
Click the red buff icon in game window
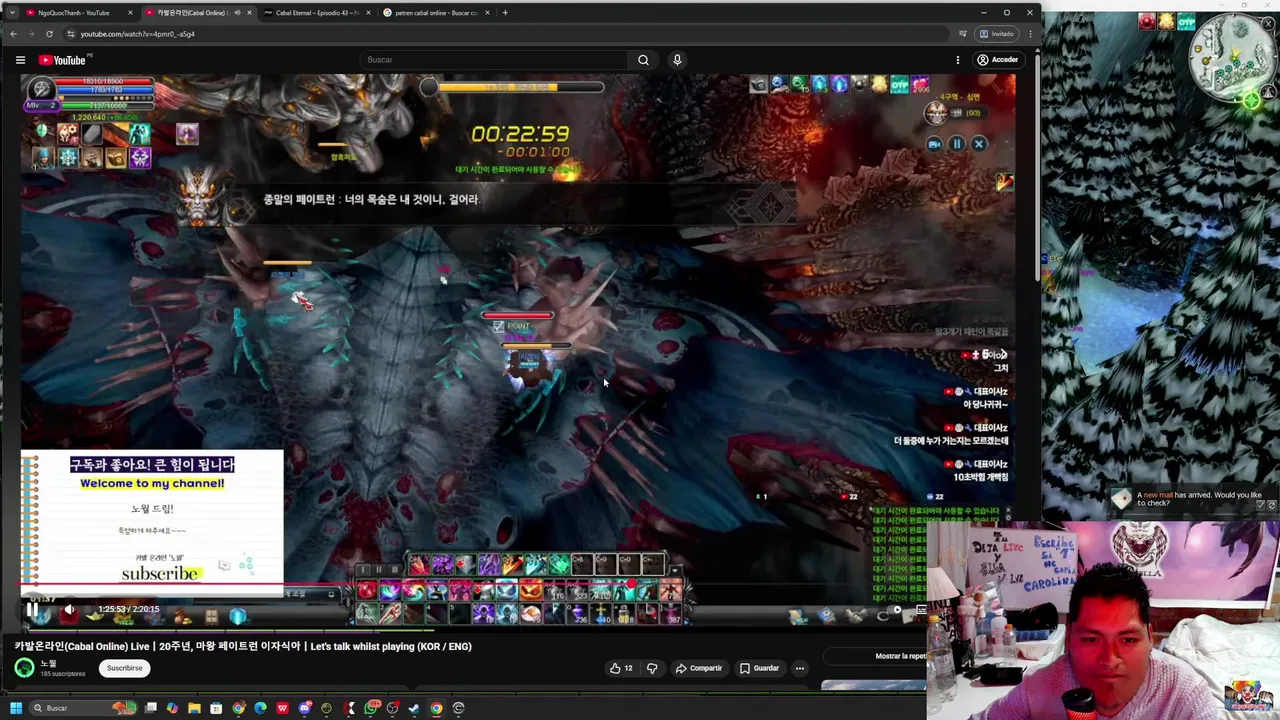[x=1147, y=21]
